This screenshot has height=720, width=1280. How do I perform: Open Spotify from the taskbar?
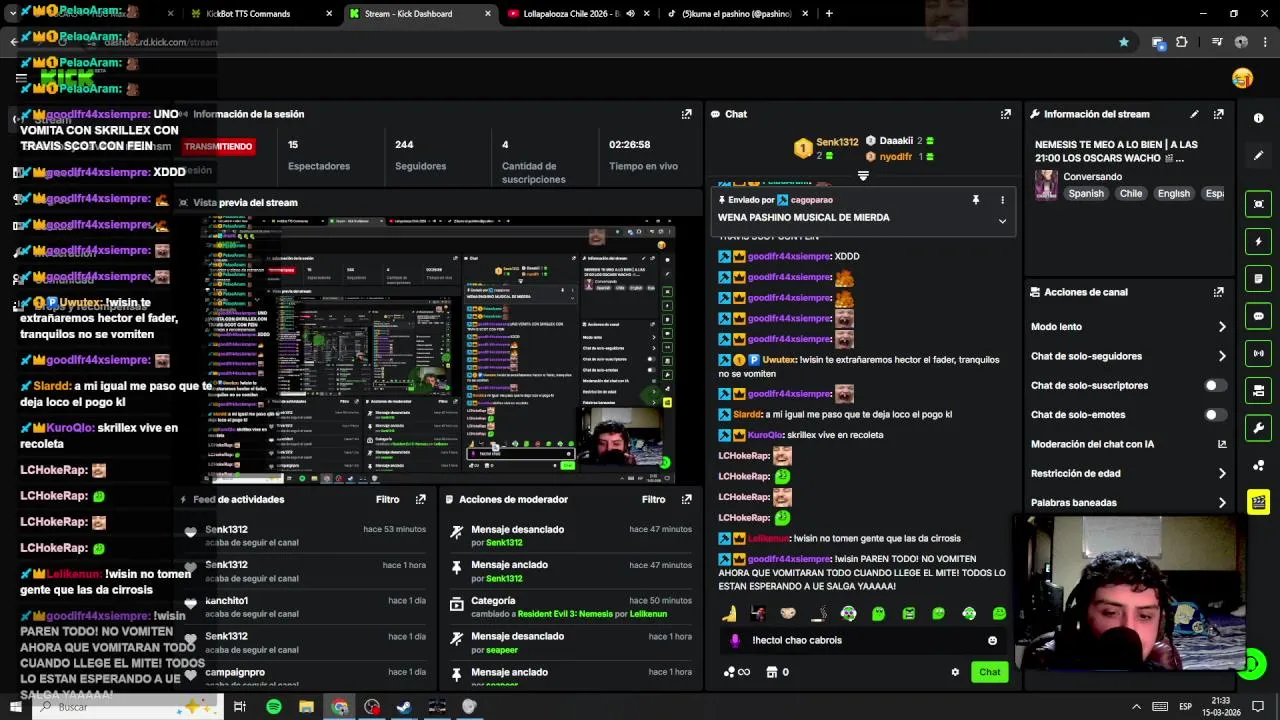click(x=274, y=707)
